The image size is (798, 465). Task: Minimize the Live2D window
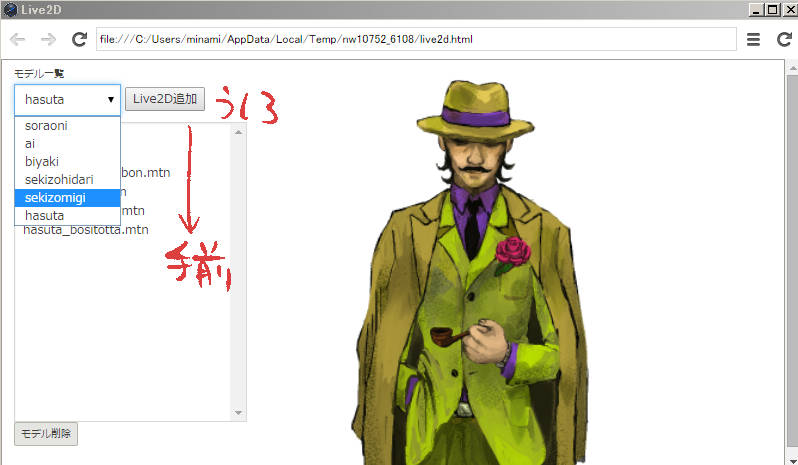pos(756,10)
